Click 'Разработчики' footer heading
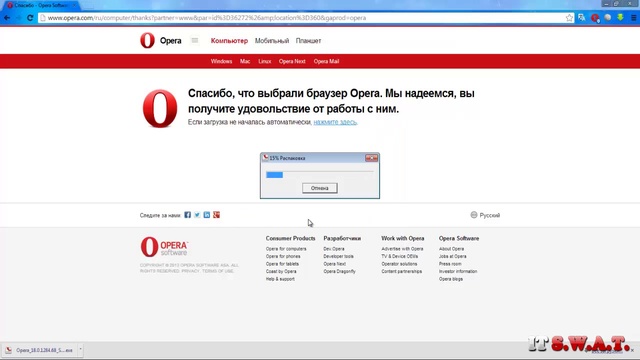The image size is (640, 360). 342,238
